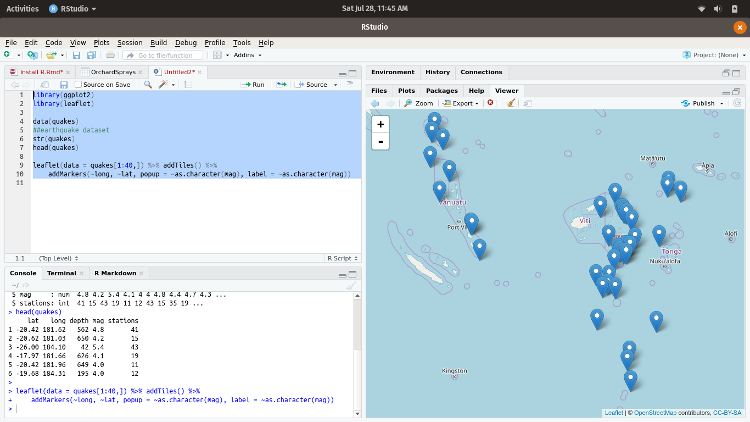Open the Export dropdown in Viewer
The image size is (750, 422).
[462, 103]
